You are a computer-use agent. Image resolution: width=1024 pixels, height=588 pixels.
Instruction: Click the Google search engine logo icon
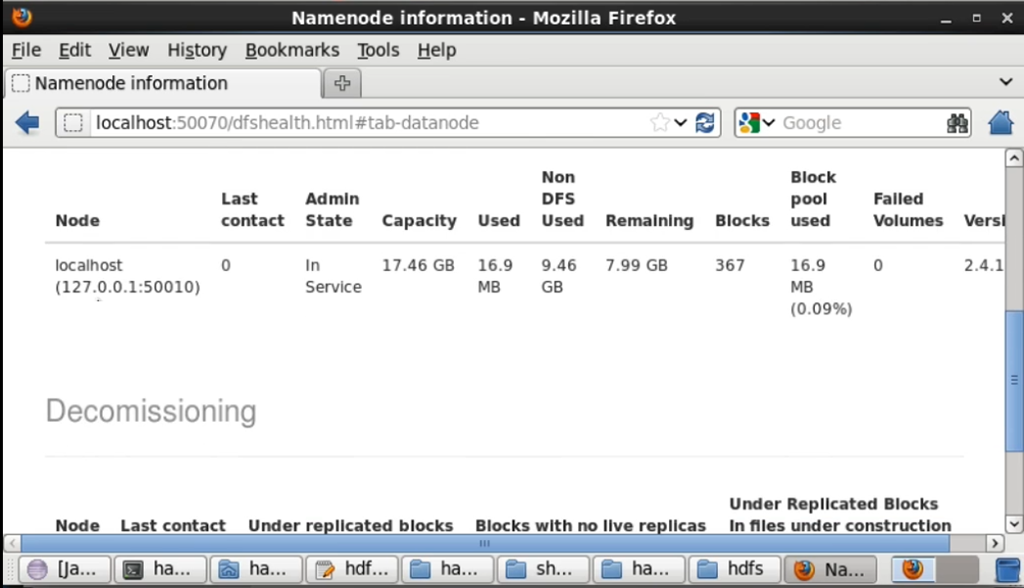(x=749, y=123)
